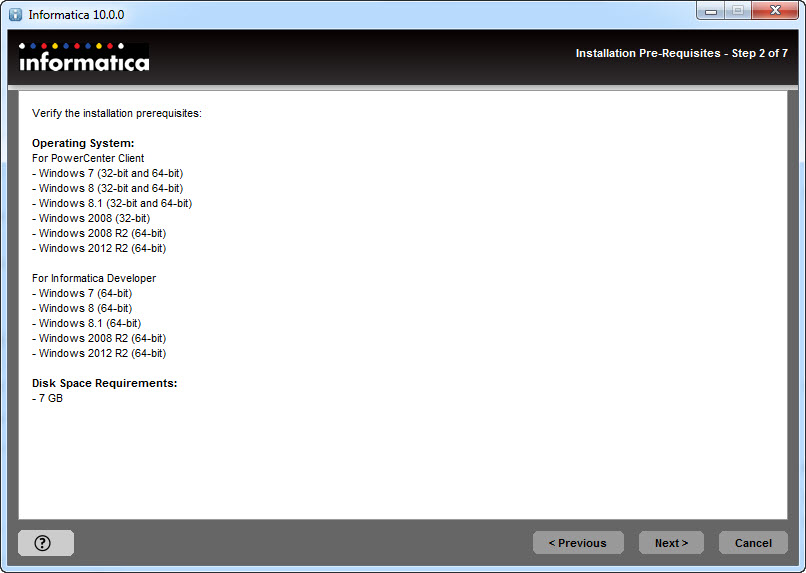Click the 'For Informatica Developer' line

(94, 278)
